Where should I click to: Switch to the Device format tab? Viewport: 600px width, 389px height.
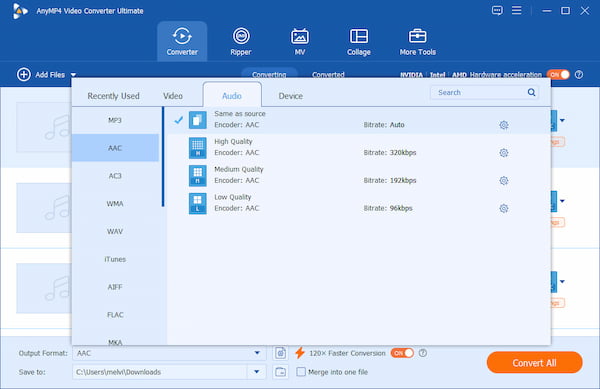[x=290, y=96]
